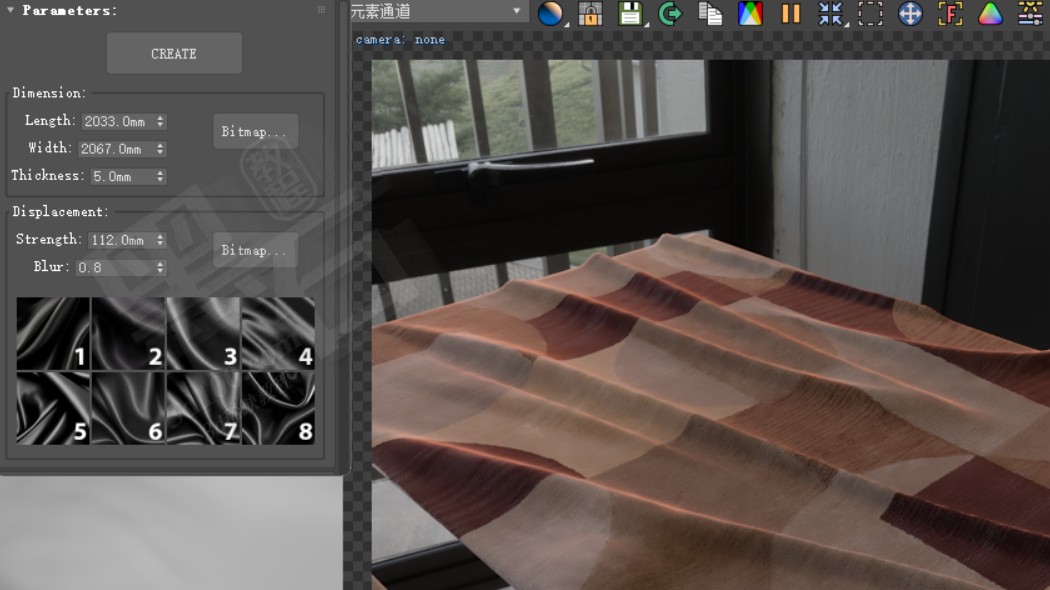Select cloth displacement preset thumbnail 5
The width and height of the screenshot is (1050, 590).
click(x=51, y=408)
